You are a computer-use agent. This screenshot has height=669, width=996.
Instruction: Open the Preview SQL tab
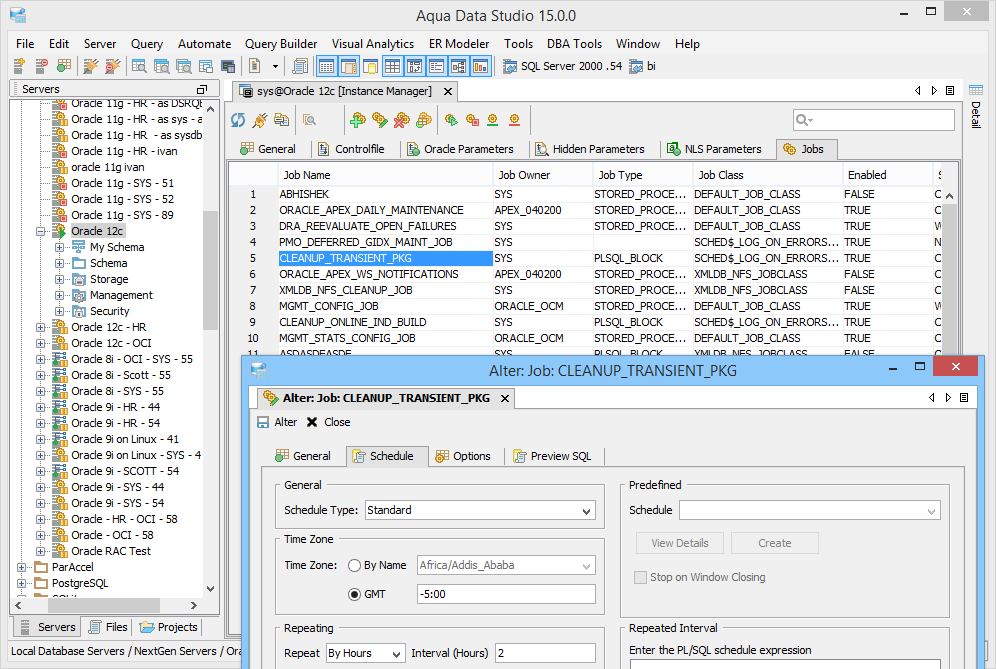tap(553, 456)
